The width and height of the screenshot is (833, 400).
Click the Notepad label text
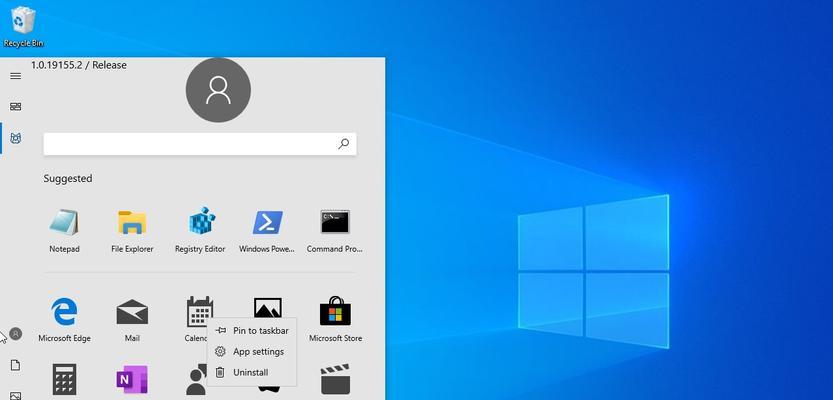pos(64,249)
